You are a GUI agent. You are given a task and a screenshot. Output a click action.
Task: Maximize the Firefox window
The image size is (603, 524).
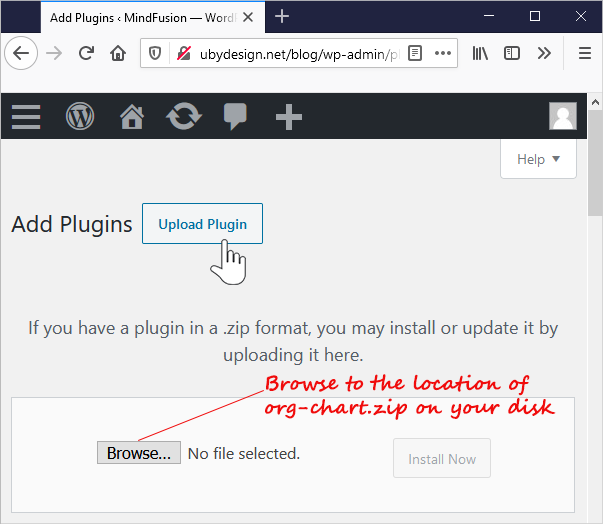[535, 16]
